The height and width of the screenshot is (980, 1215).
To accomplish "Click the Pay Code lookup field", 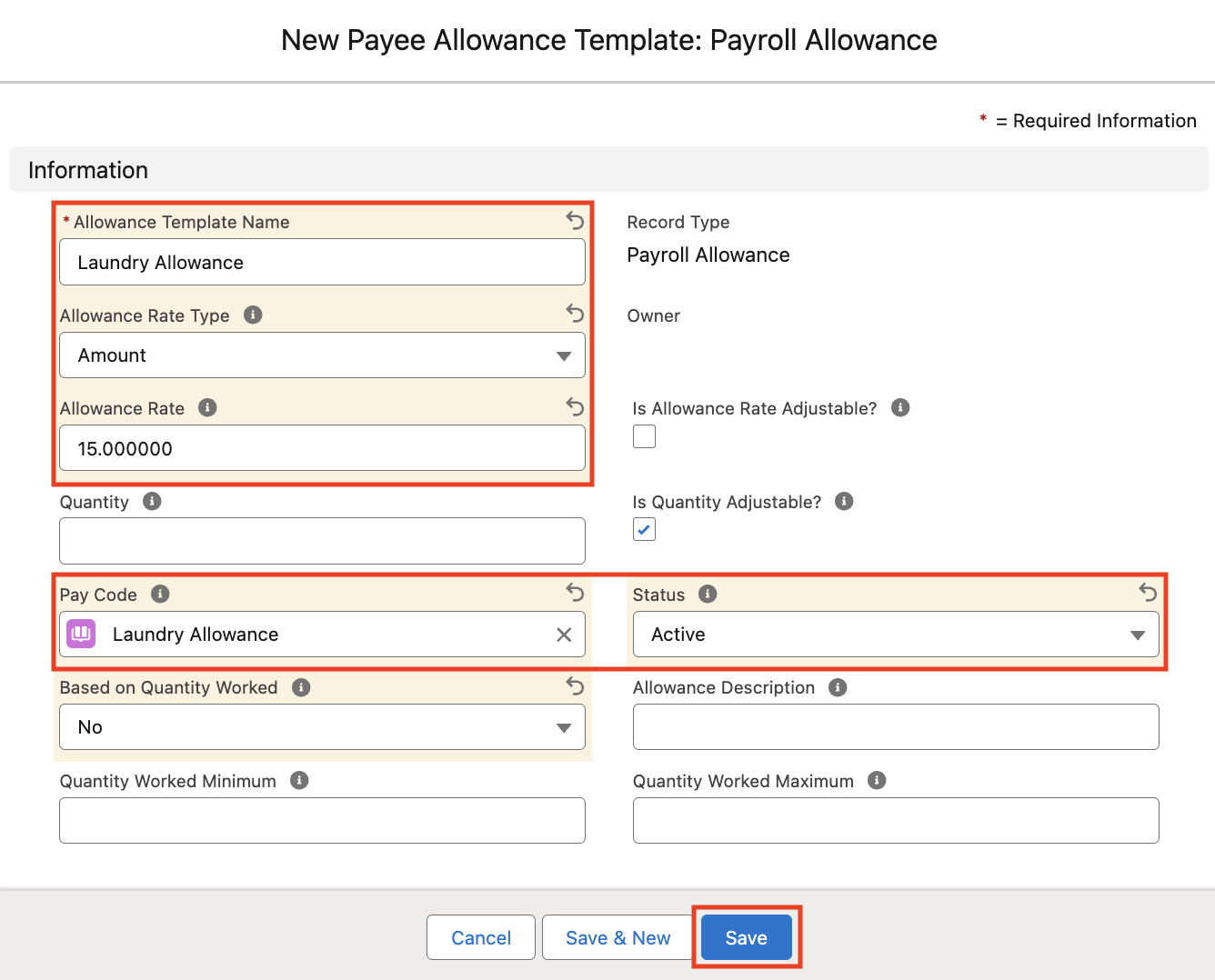I will pyautogui.click(x=322, y=635).
